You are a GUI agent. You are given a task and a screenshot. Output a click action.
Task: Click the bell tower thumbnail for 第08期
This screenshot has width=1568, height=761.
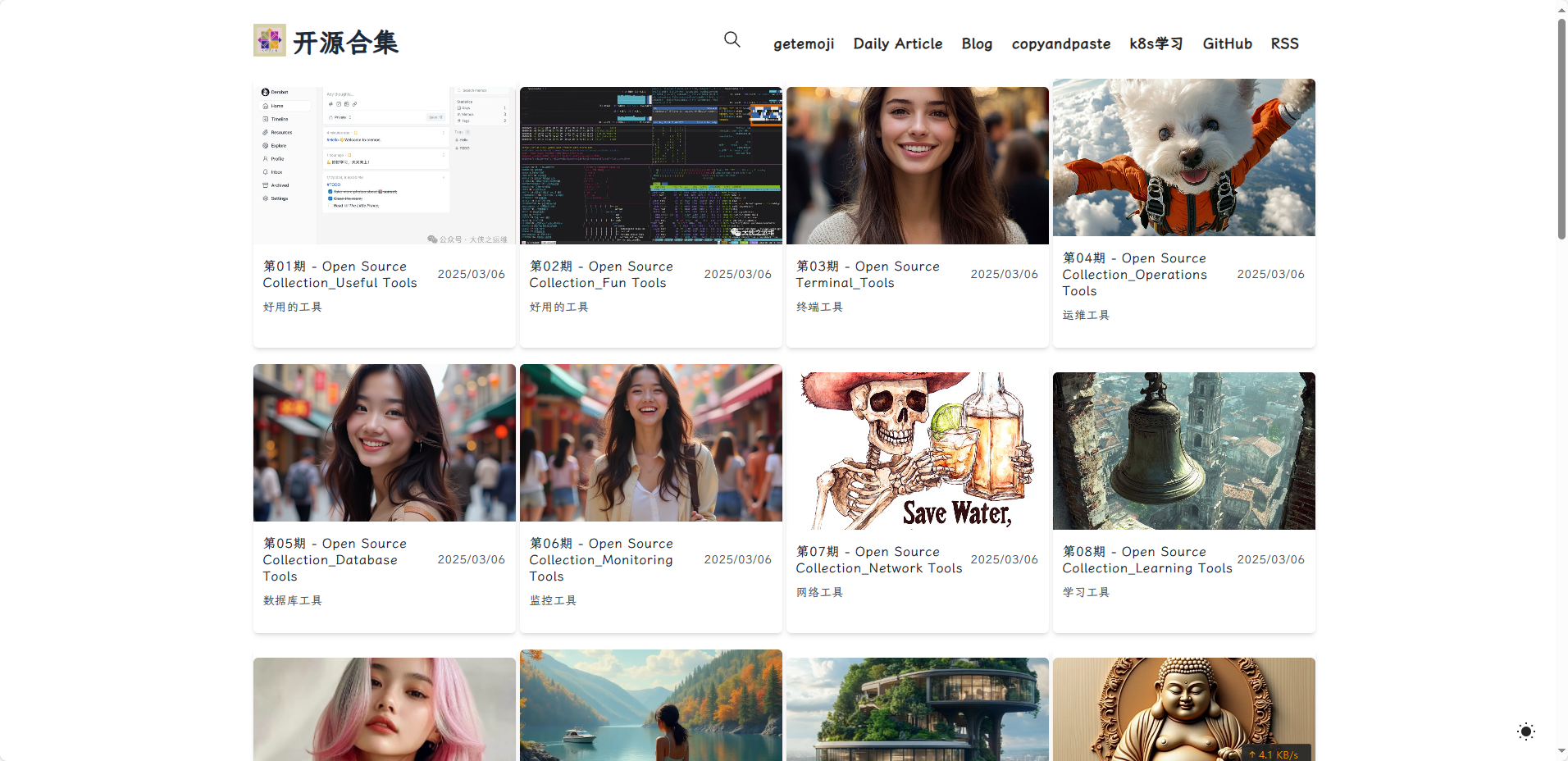(1183, 451)
